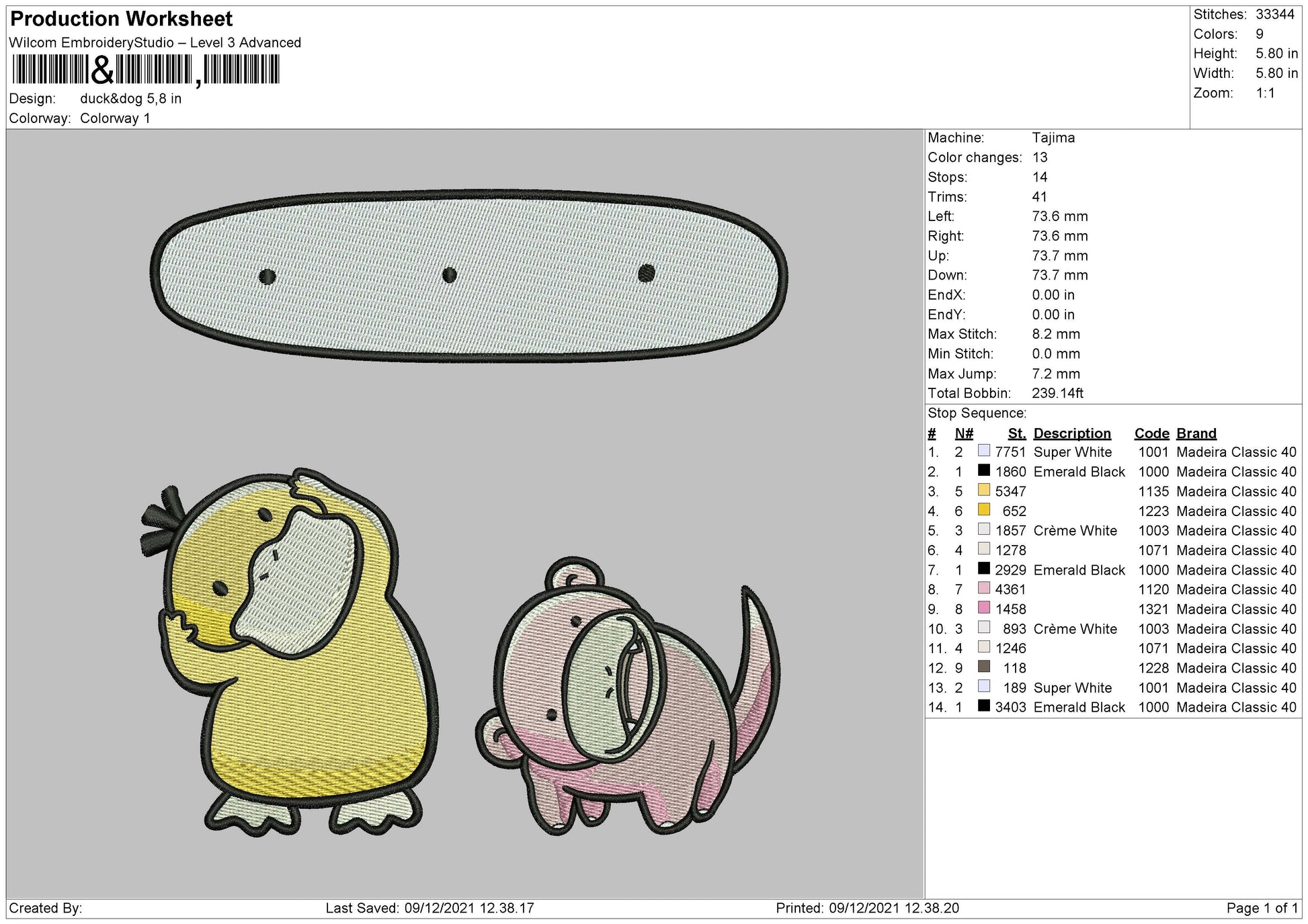Click the Color changes value 13

pyautogui.click(x=1040, y=157)
